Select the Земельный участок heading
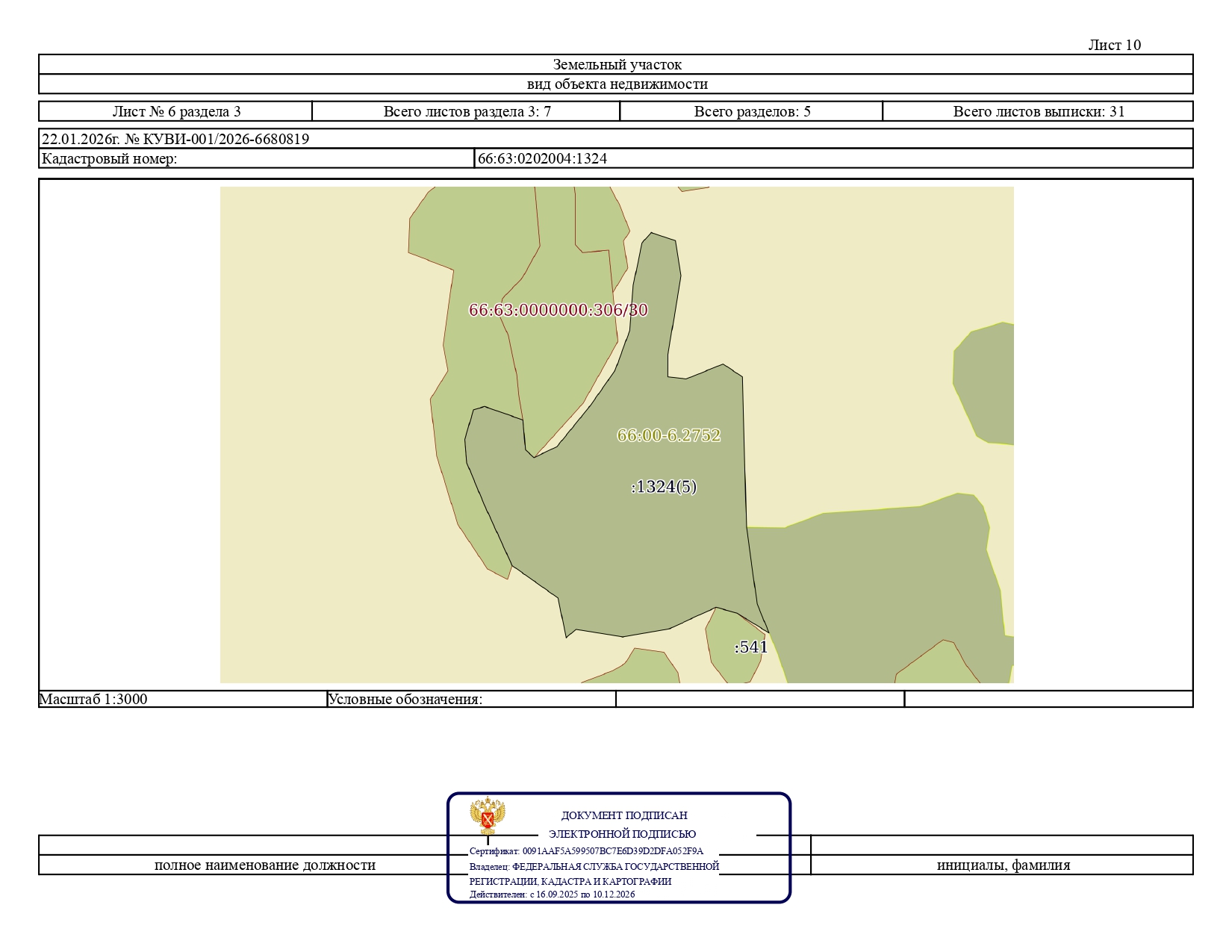The width and height of the screenshot is (1232, 952). click(617, 65)
